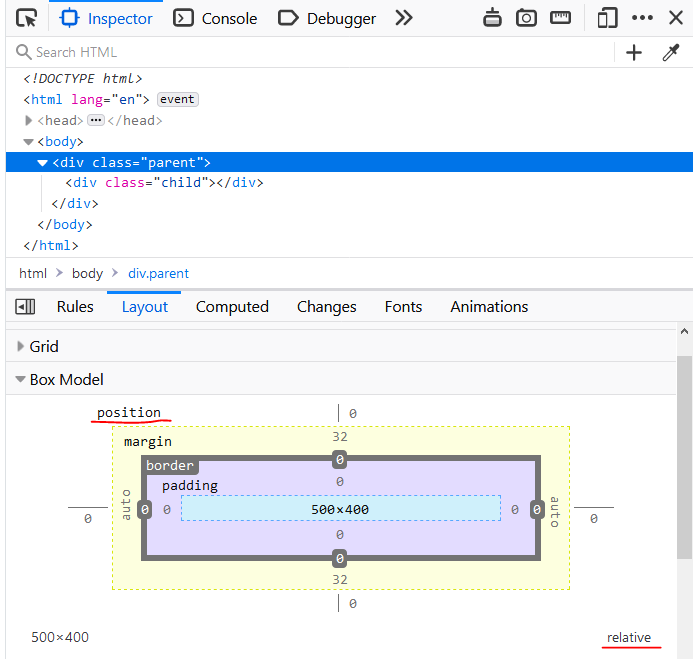This screenshot has height=659, width=693.
Task: Expand the Grid section
Action: [x=20, y=347]
